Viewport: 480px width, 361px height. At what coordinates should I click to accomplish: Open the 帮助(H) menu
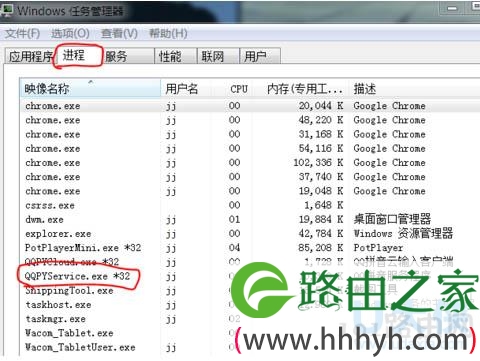168,33
